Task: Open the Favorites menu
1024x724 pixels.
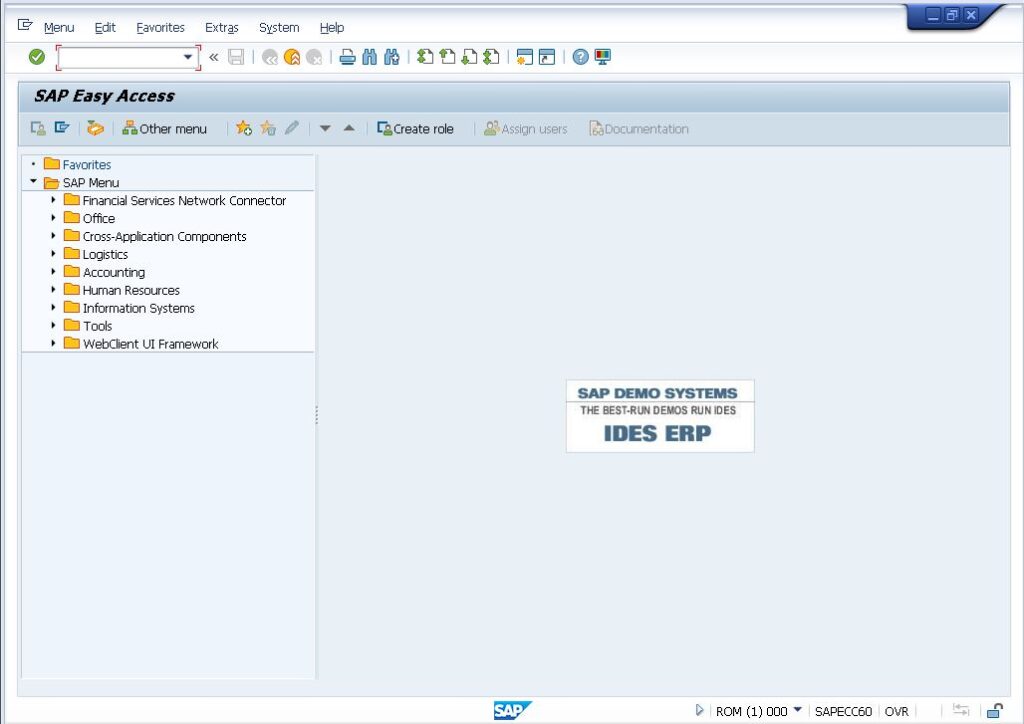Action: click(160, 27)
